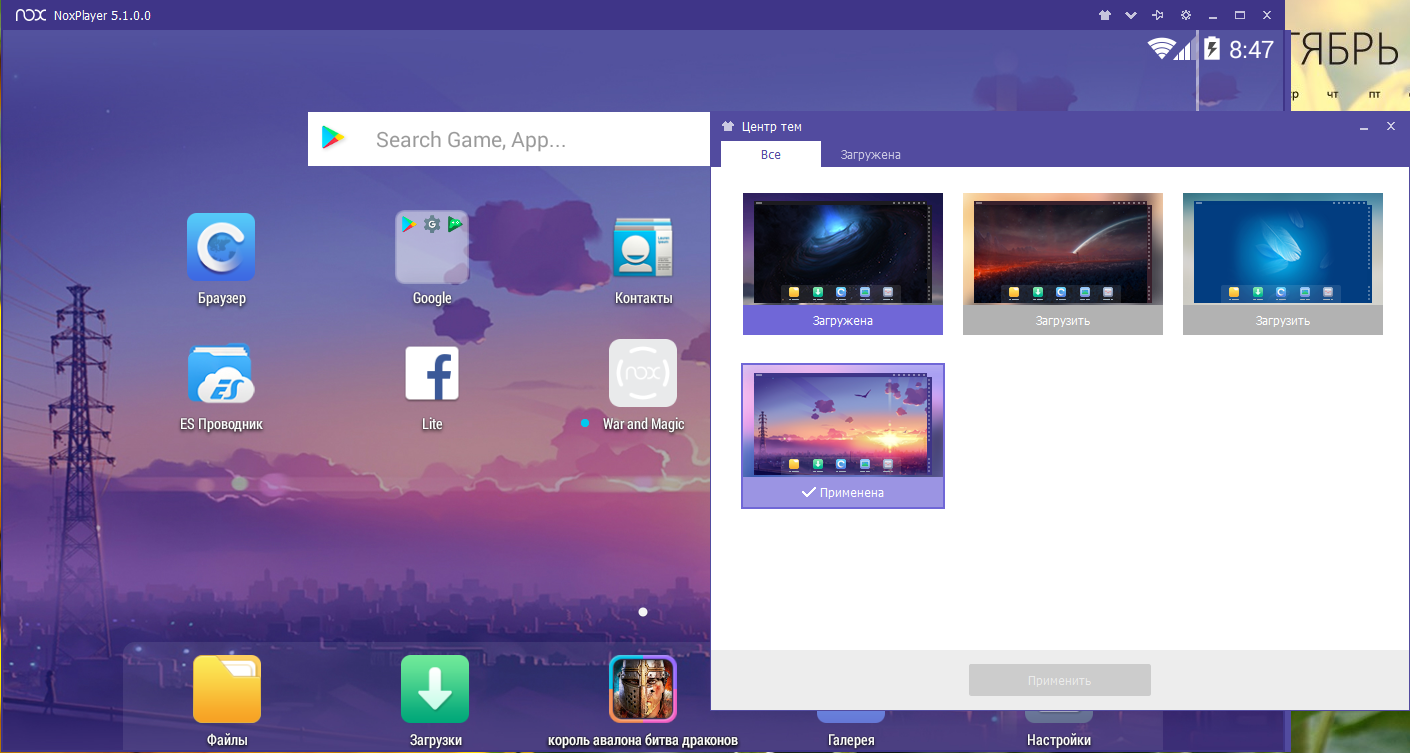Click the pin window icon in title bar
Screen dimensions: 1410x753
(1158, 15)
